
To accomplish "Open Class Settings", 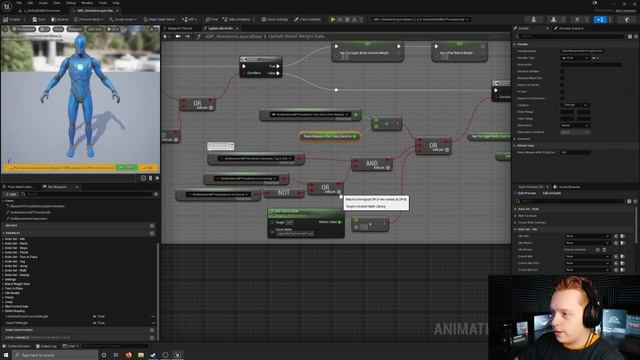I will pos(275,19).
